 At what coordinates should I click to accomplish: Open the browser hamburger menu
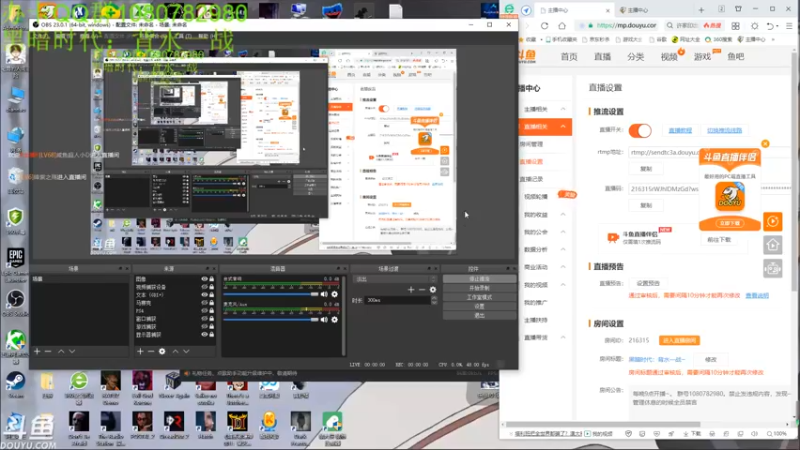coord(789,26)
